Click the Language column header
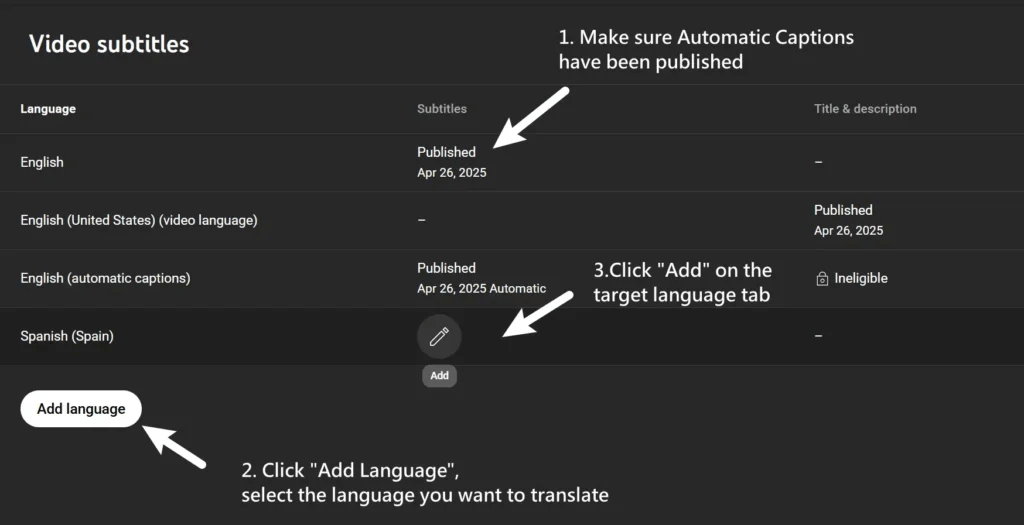The height and width of the screenshot is (525, 1024). [48, 109]
